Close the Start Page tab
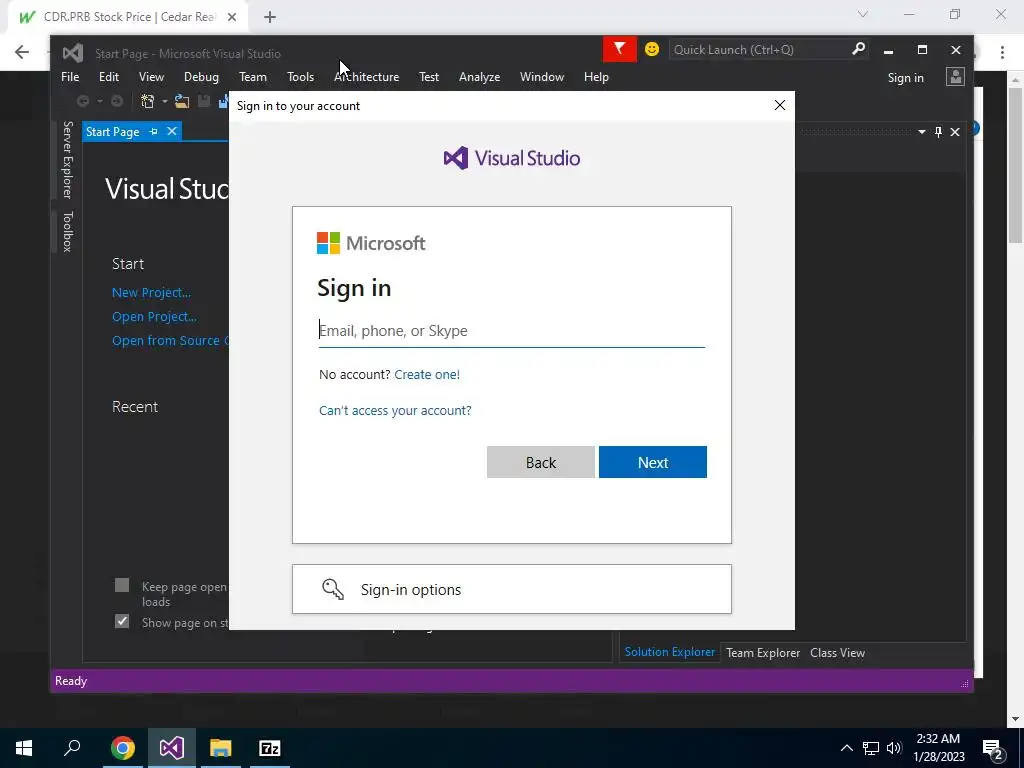The image size is (1024, 768). [172, 131]
